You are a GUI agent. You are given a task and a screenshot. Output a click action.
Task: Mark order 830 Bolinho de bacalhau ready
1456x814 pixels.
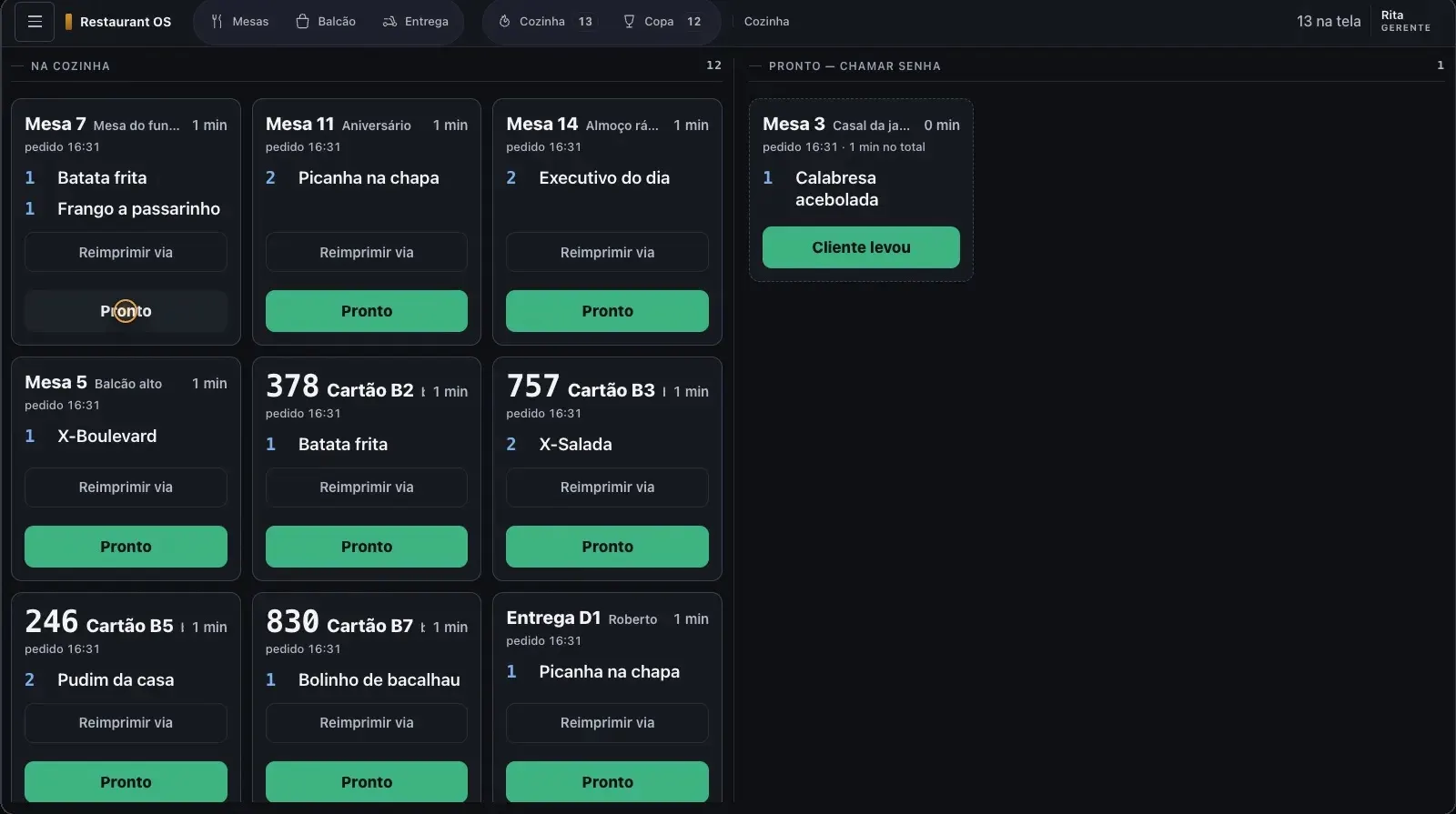coord(367,782)
